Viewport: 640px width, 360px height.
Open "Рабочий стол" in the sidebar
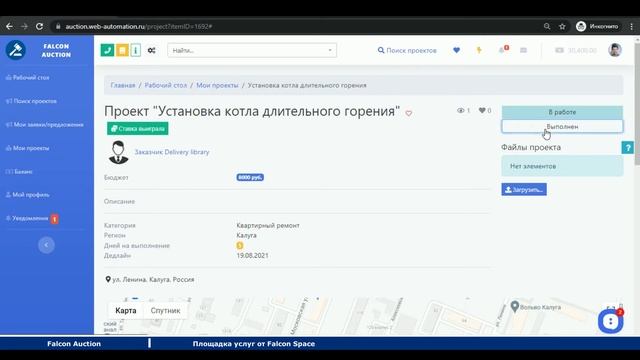pos(28,78)
